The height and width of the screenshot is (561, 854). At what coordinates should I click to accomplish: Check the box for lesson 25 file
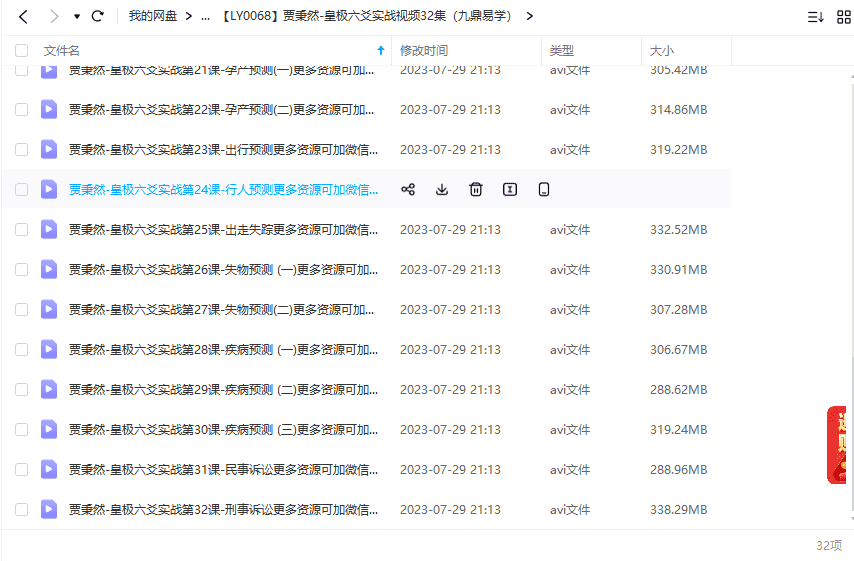pyautogui.click(x=21, y=230)
